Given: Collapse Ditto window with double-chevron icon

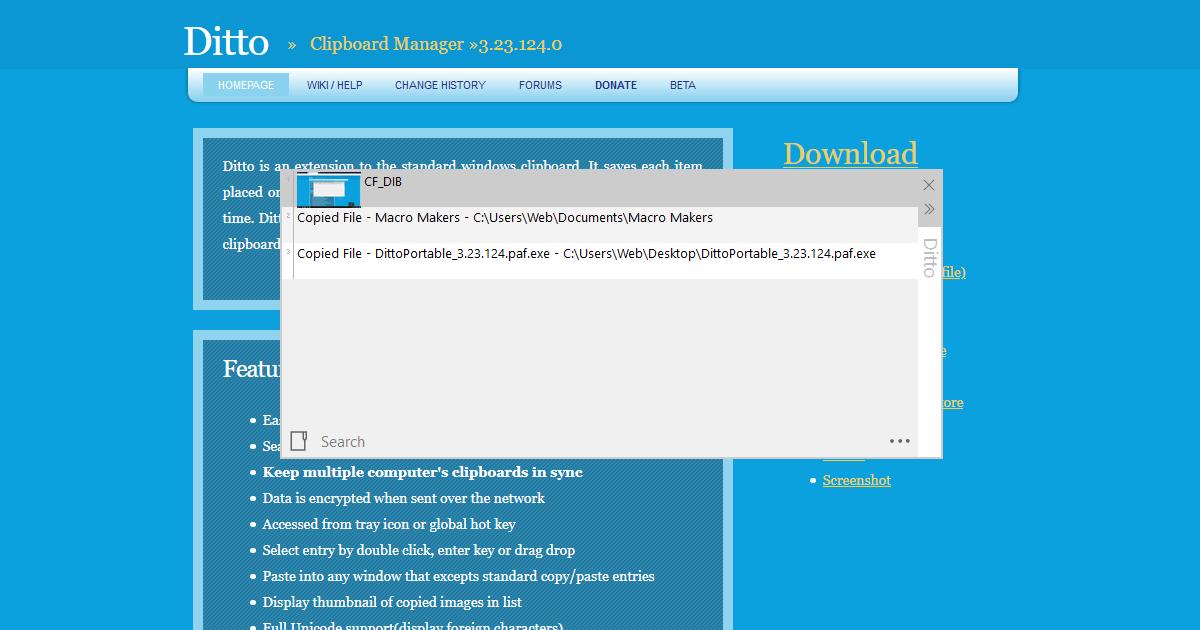Looking at the screenshot, I should 928,209.
